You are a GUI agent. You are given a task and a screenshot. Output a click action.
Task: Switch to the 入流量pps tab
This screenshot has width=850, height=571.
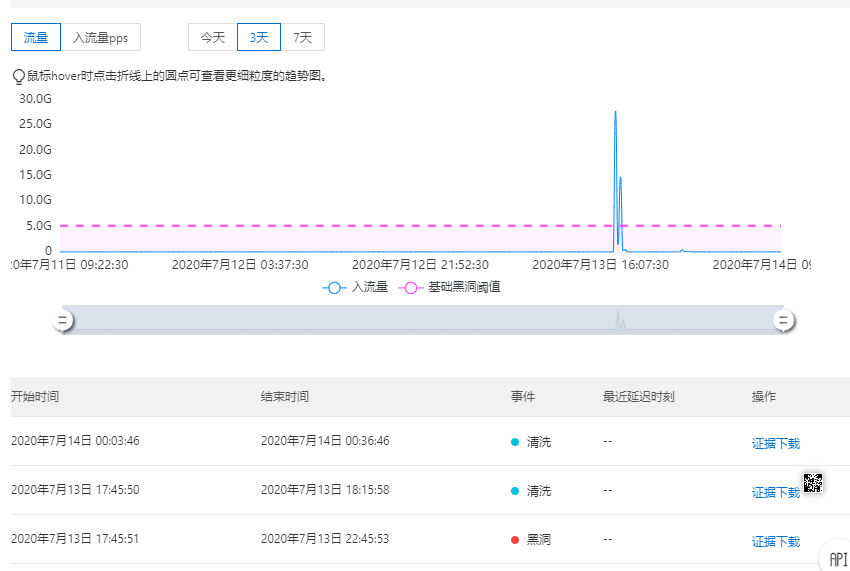100,38
